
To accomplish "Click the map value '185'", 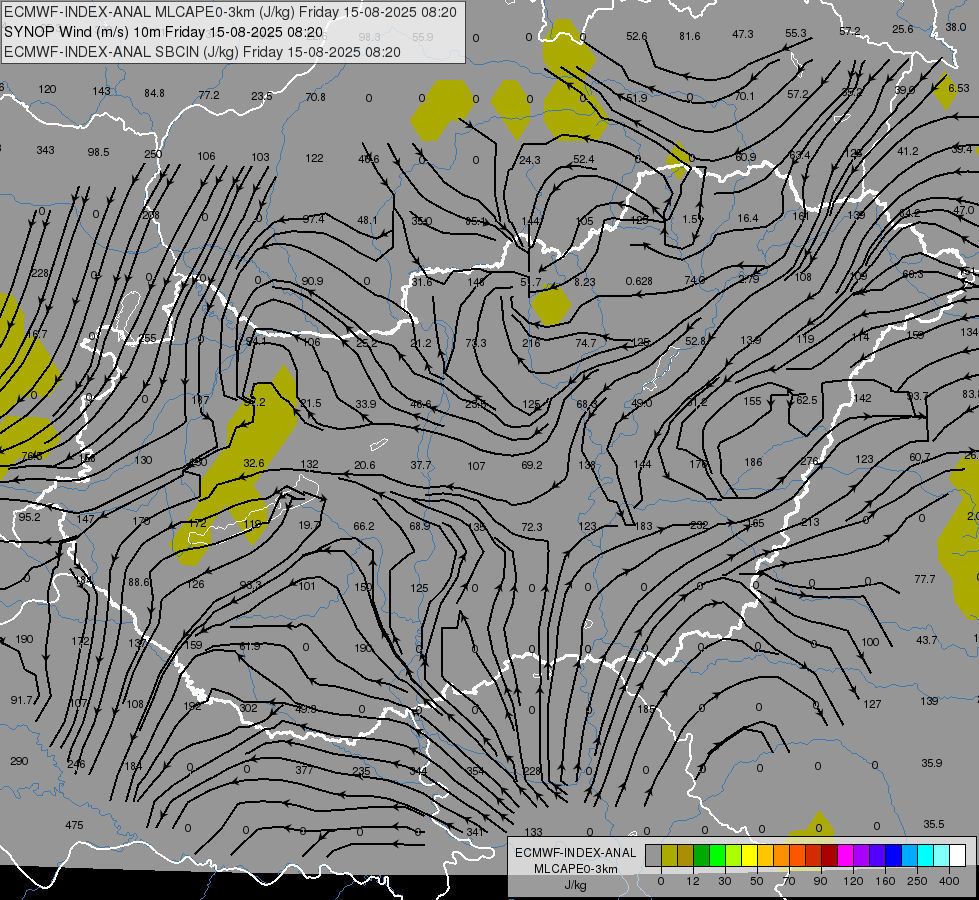I will (646, 709).
